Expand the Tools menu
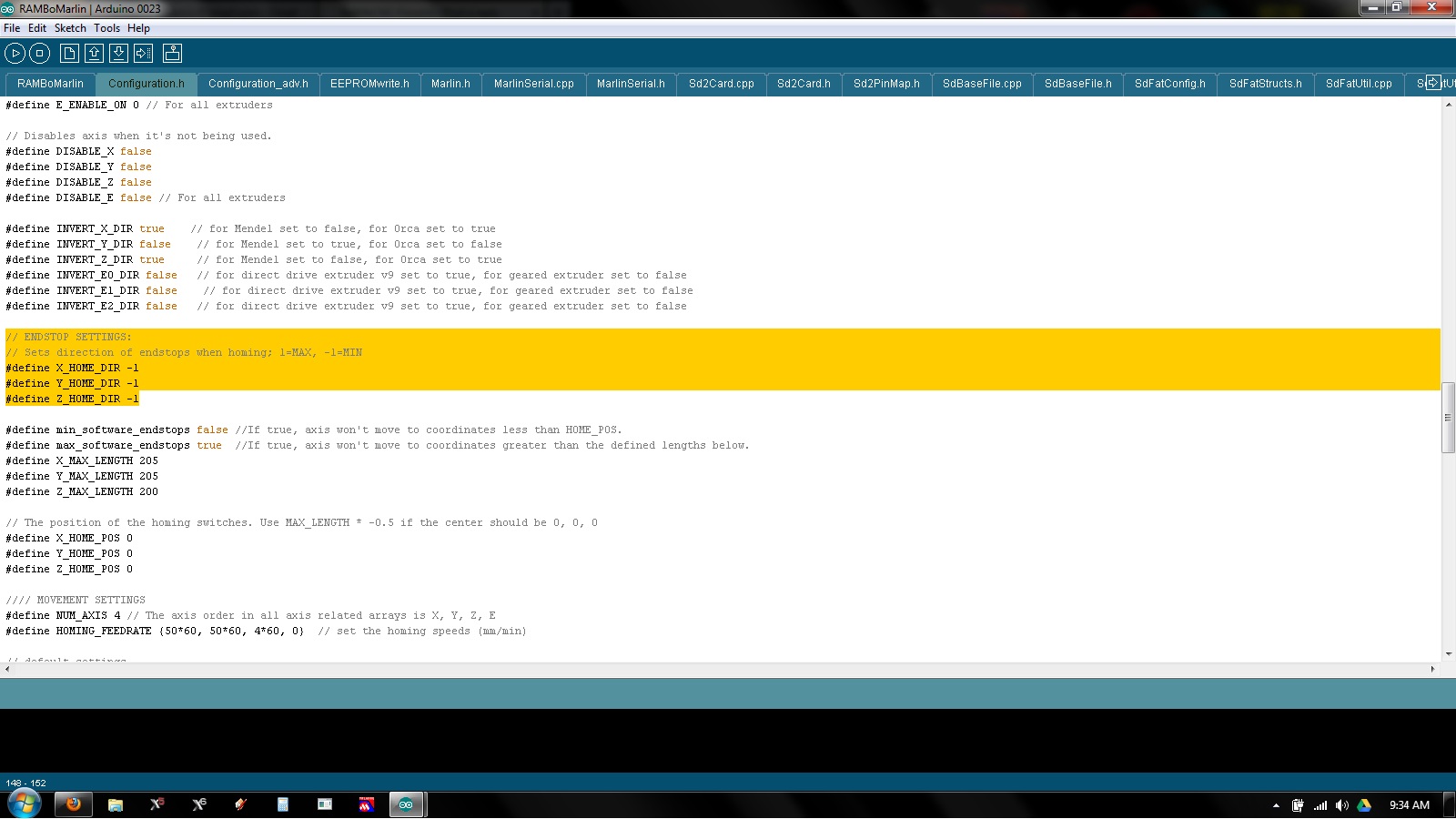Image resolution: width=1456 pixels, height=819 pixels. pos(106,28)
